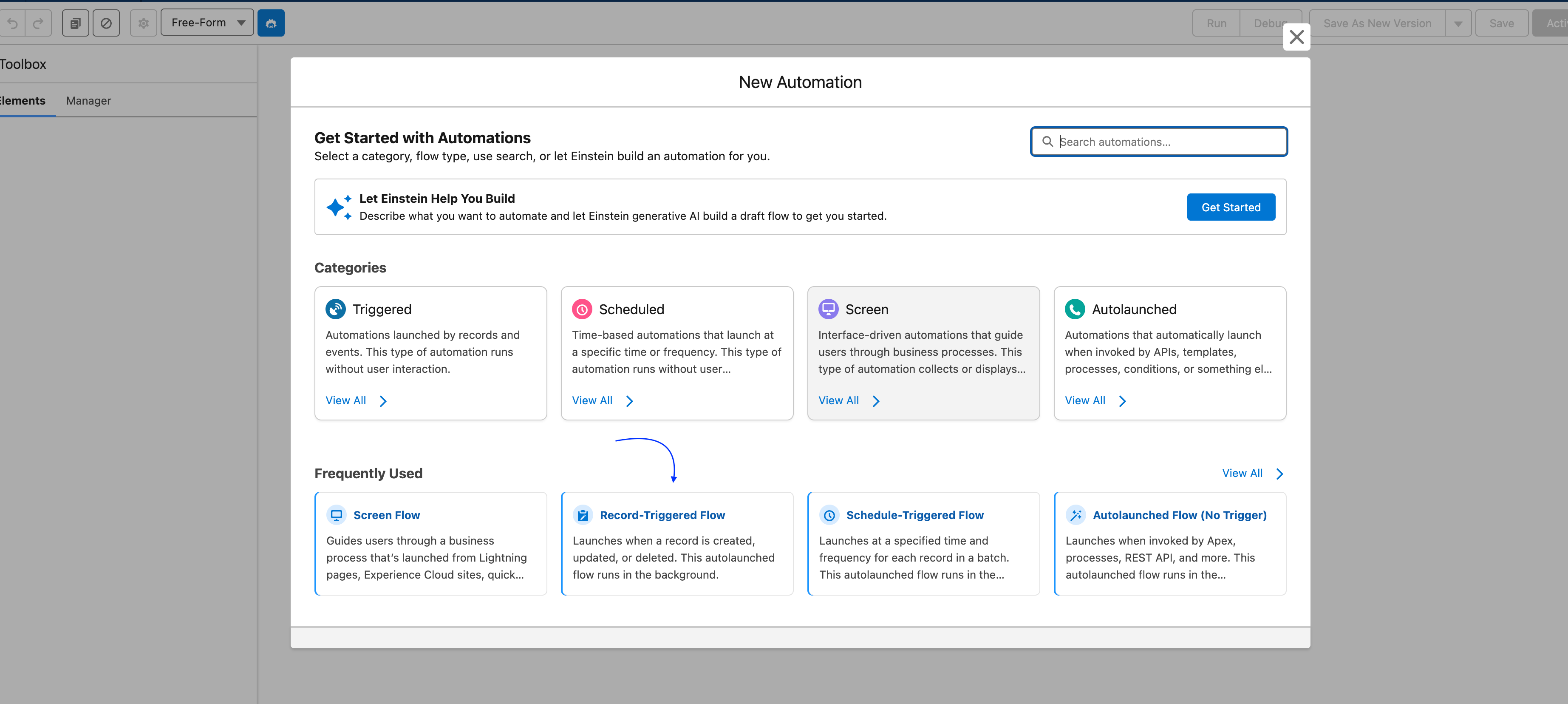
Task: Select the Record-Triggered Flow title
Action: coord(662,515)
